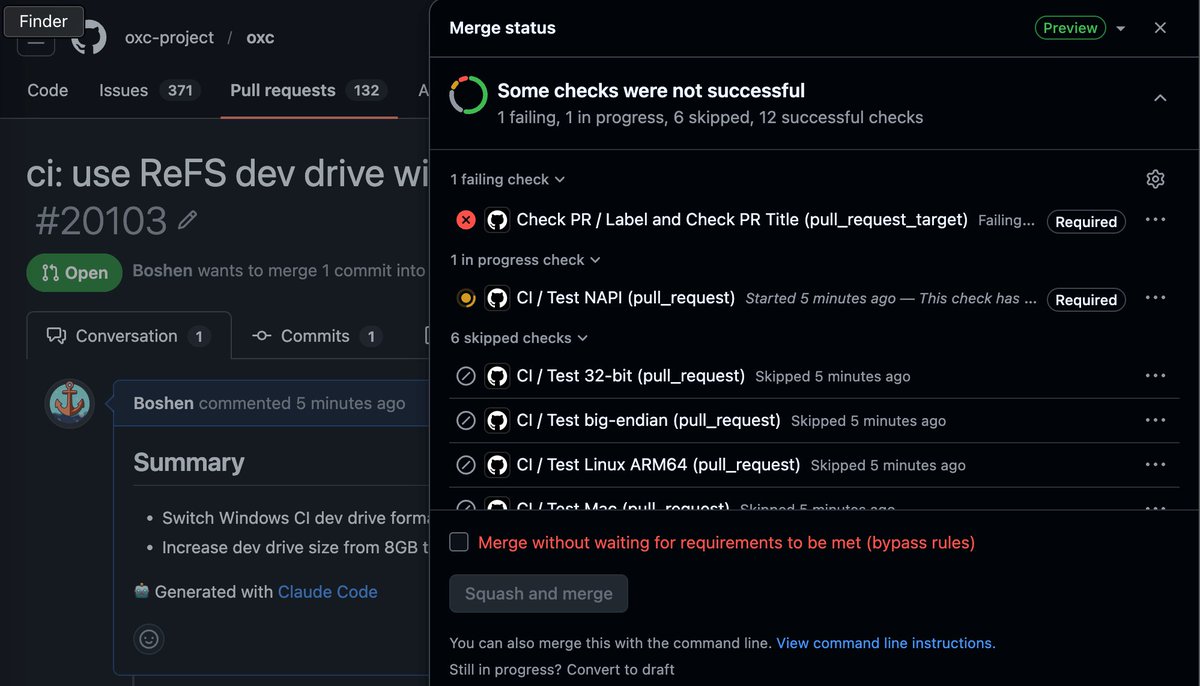Viewport: 1200px width, 686px height.
Task: Click the Merge status heading
Action: point(503,28)
